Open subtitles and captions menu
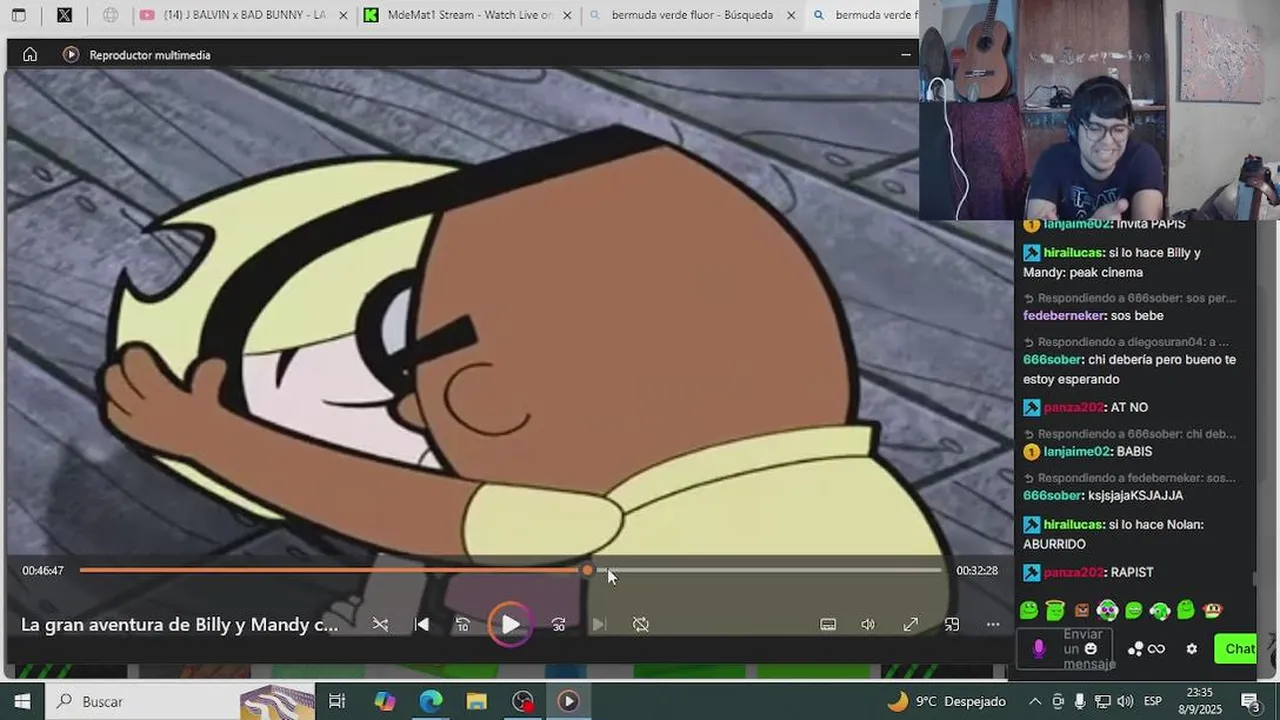 [828, 624]
